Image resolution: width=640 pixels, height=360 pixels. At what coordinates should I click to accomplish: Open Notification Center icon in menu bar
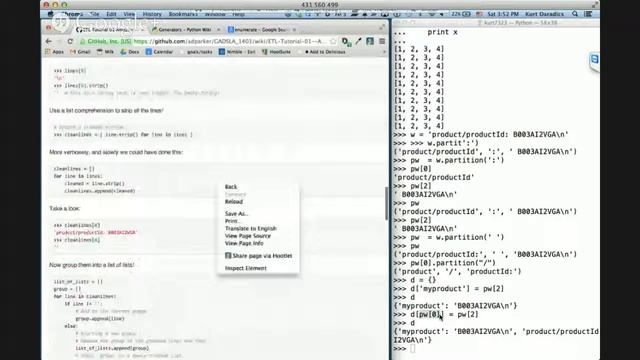pos(588,14)
